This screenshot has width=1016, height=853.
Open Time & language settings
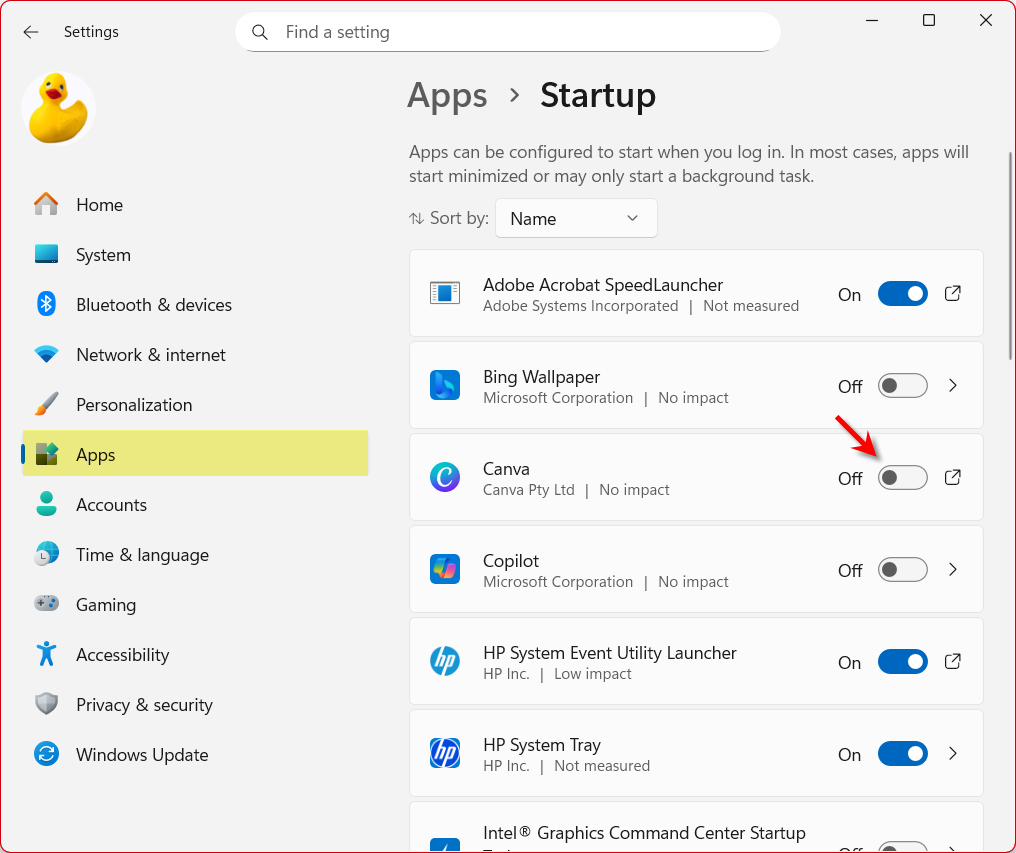195,554
